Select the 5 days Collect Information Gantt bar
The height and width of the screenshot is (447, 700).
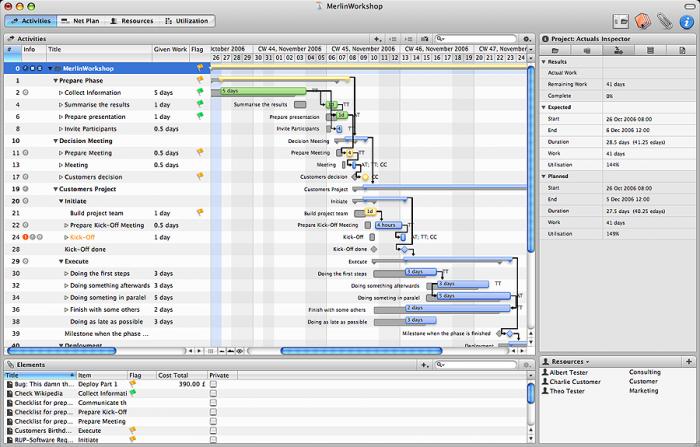(263, 91)
